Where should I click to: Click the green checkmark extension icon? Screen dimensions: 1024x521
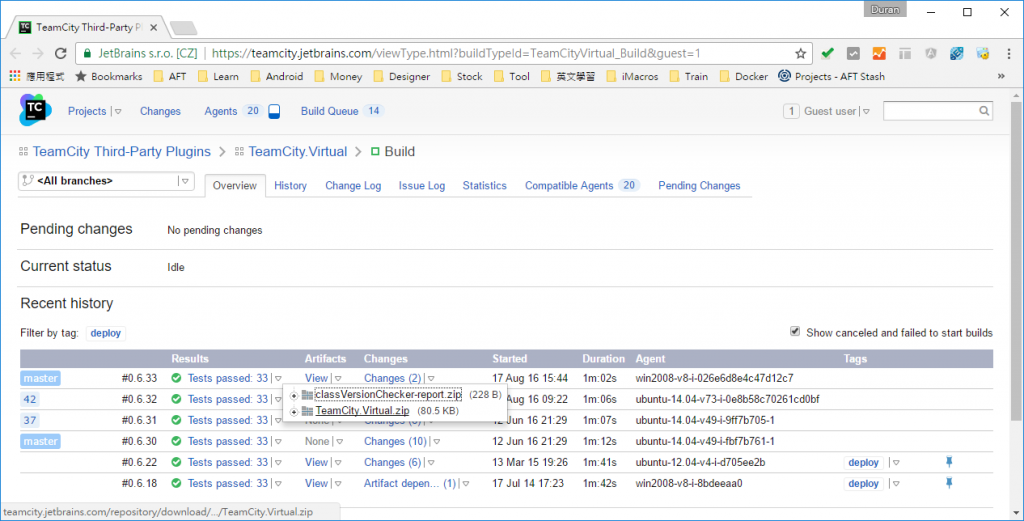tap(827, 54)
